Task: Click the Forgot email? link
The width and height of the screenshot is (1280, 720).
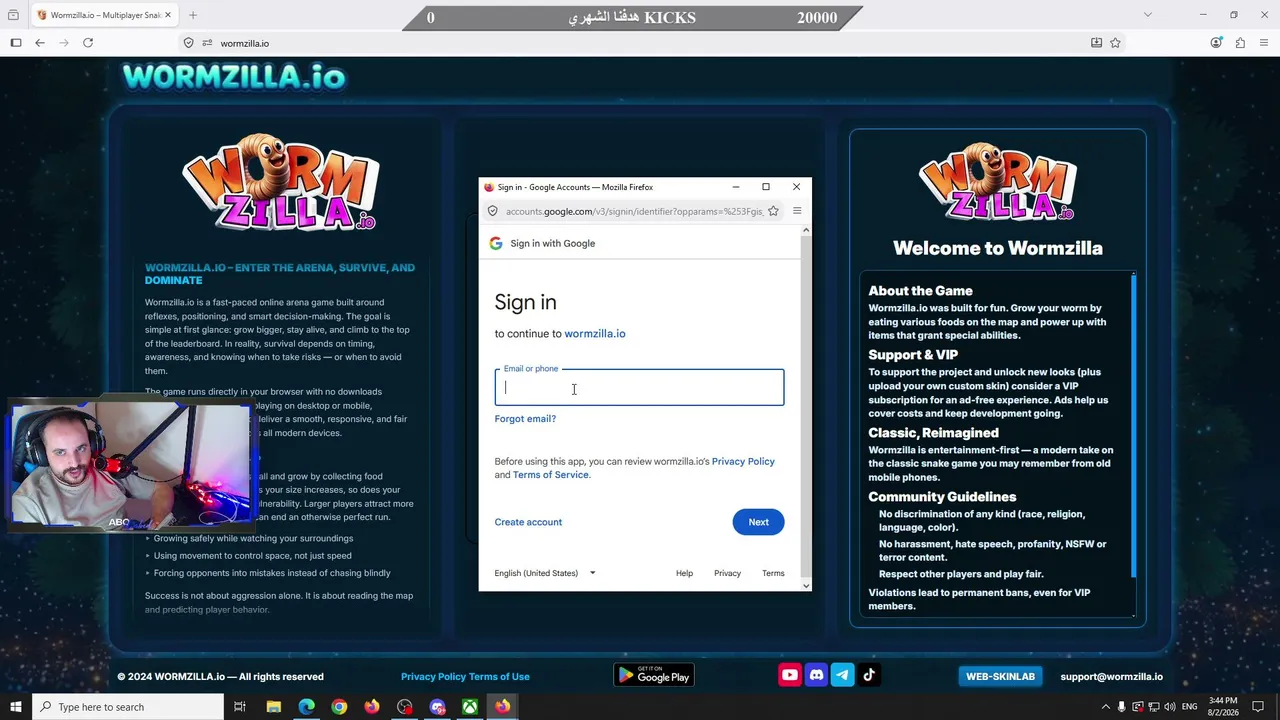Action: pyautogui.click(x=525, y=419)
